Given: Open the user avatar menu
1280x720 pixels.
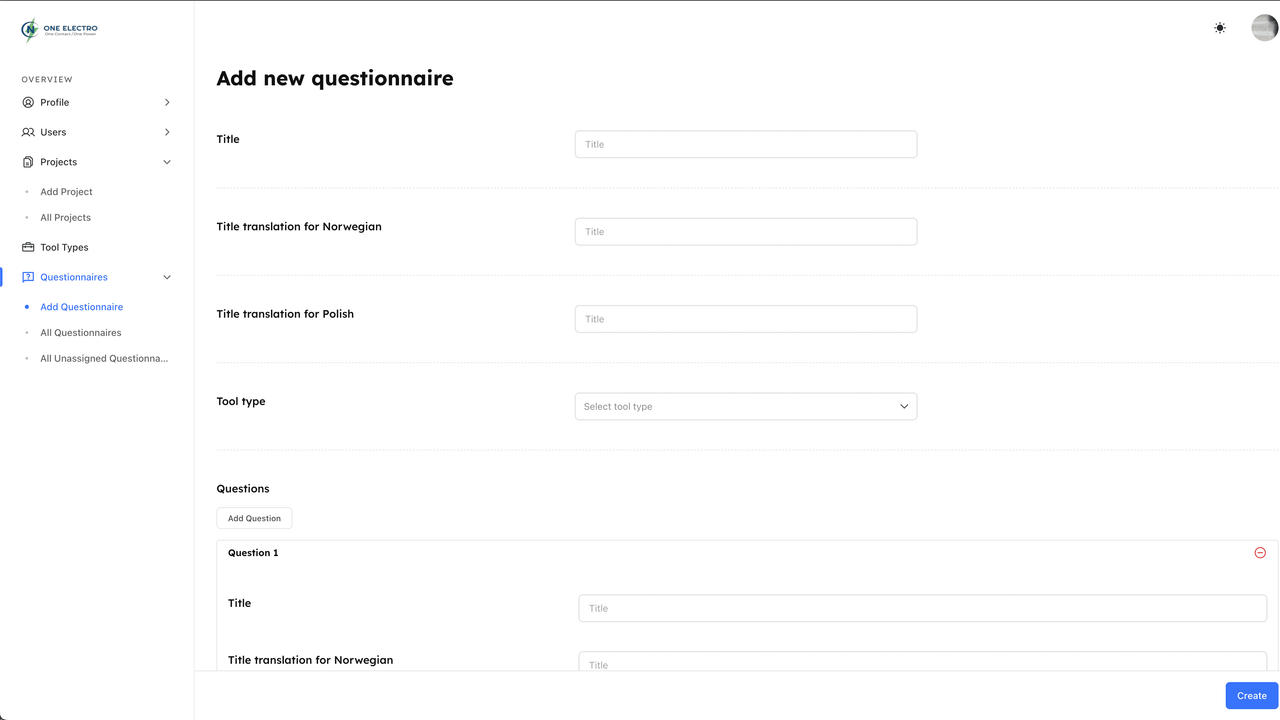Looking at the screenshot, I should [x=1264, y=28].
